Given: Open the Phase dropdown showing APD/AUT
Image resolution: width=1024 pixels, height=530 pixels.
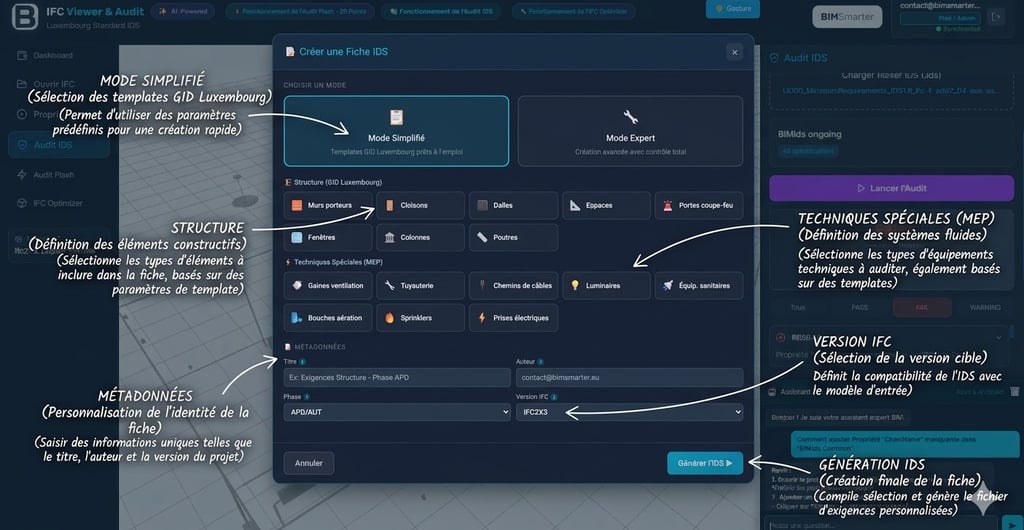Looking at the screenshot, I should [x=397, y=412].
